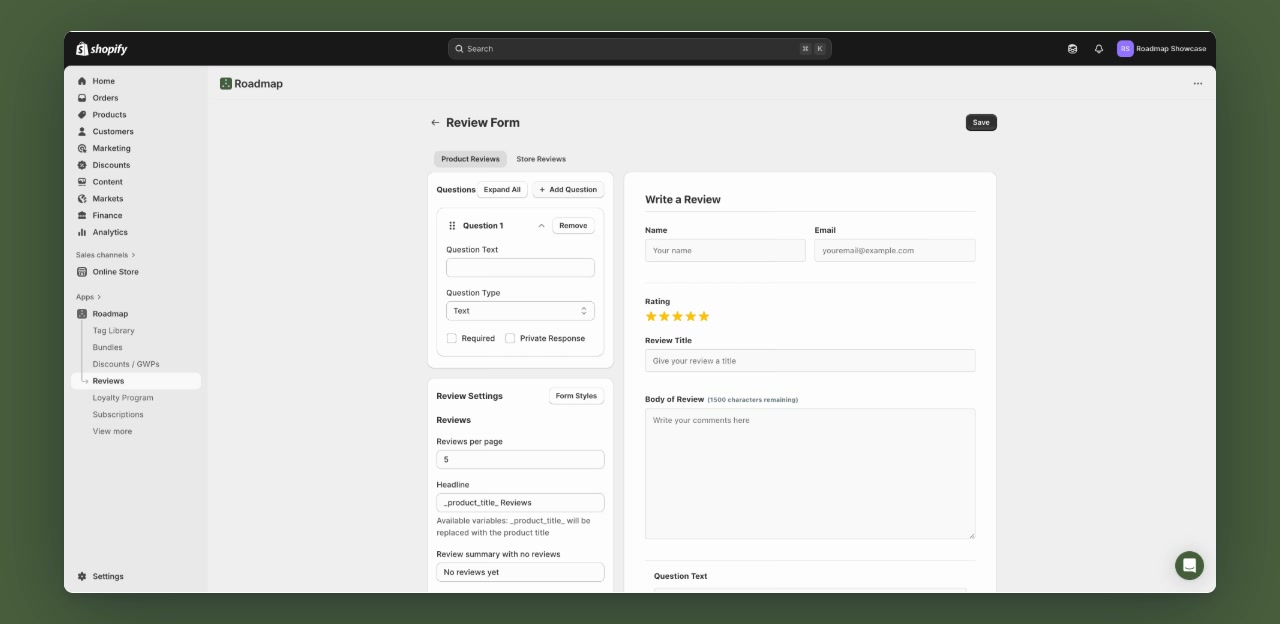Open the Orders section in the sidebar
The image size is (1280, 624).
(x=105, y=97)
